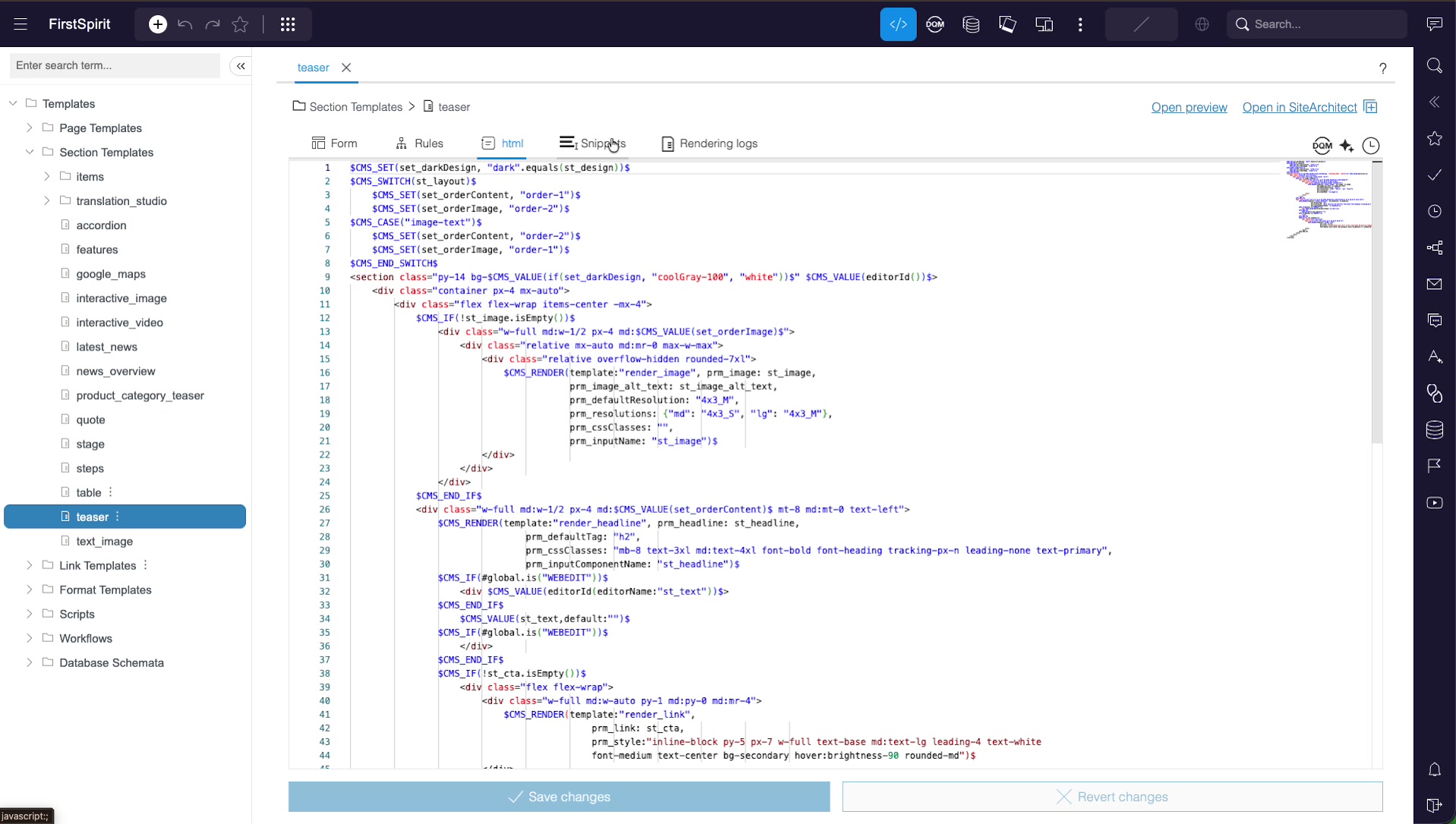Click DOM icon above code editor
The image size is (1456, 824).
pyautogui.click(x=1322, y=146)
